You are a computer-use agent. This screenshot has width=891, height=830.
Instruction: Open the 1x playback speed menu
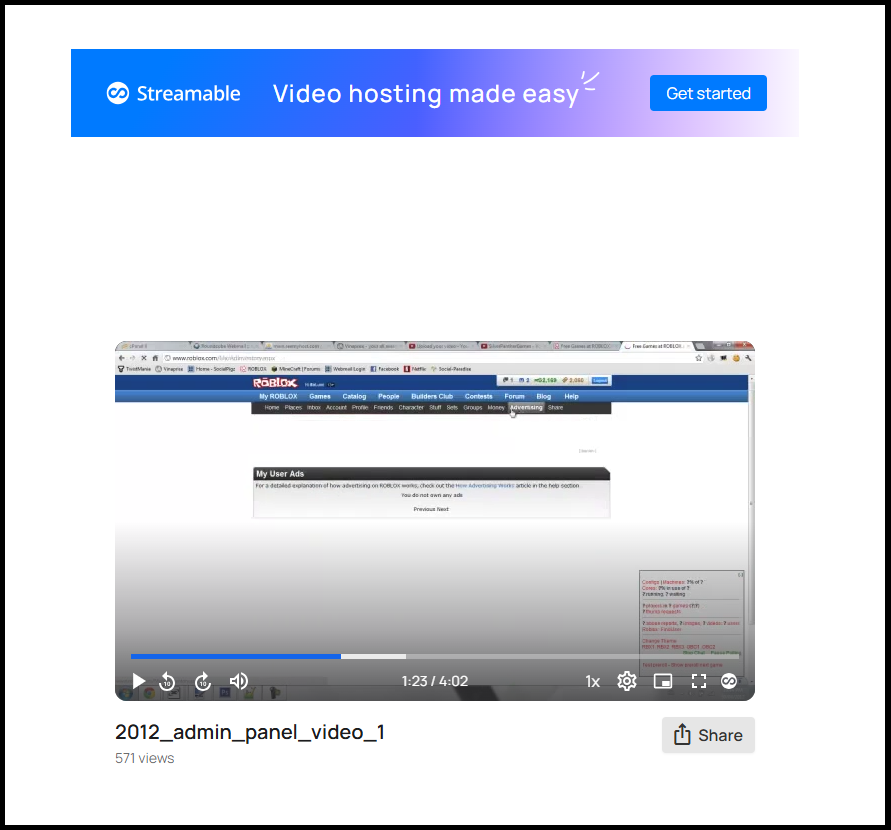(593, 681)
